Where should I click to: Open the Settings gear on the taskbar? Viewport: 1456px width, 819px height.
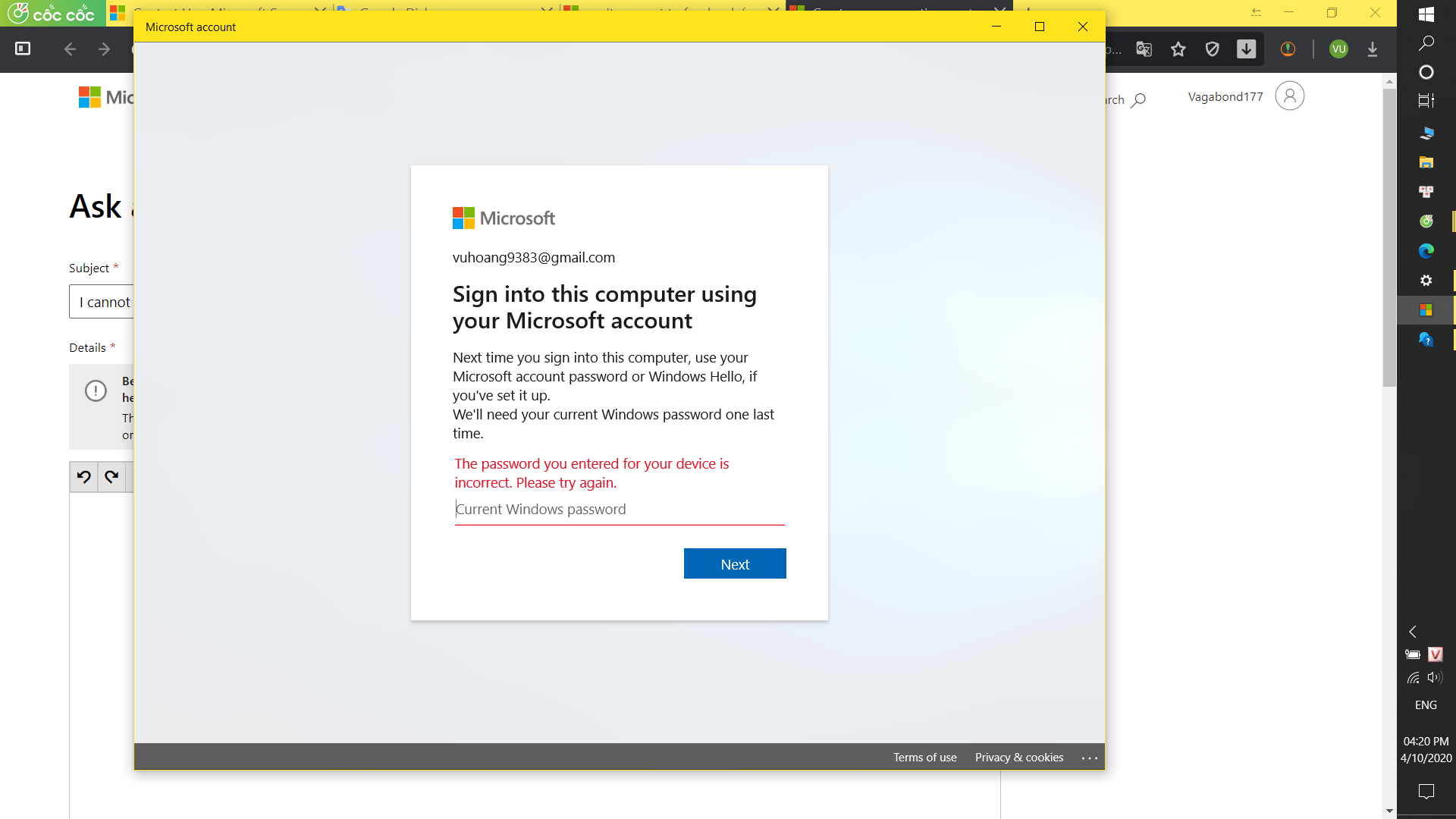(x=1426, y=280)
